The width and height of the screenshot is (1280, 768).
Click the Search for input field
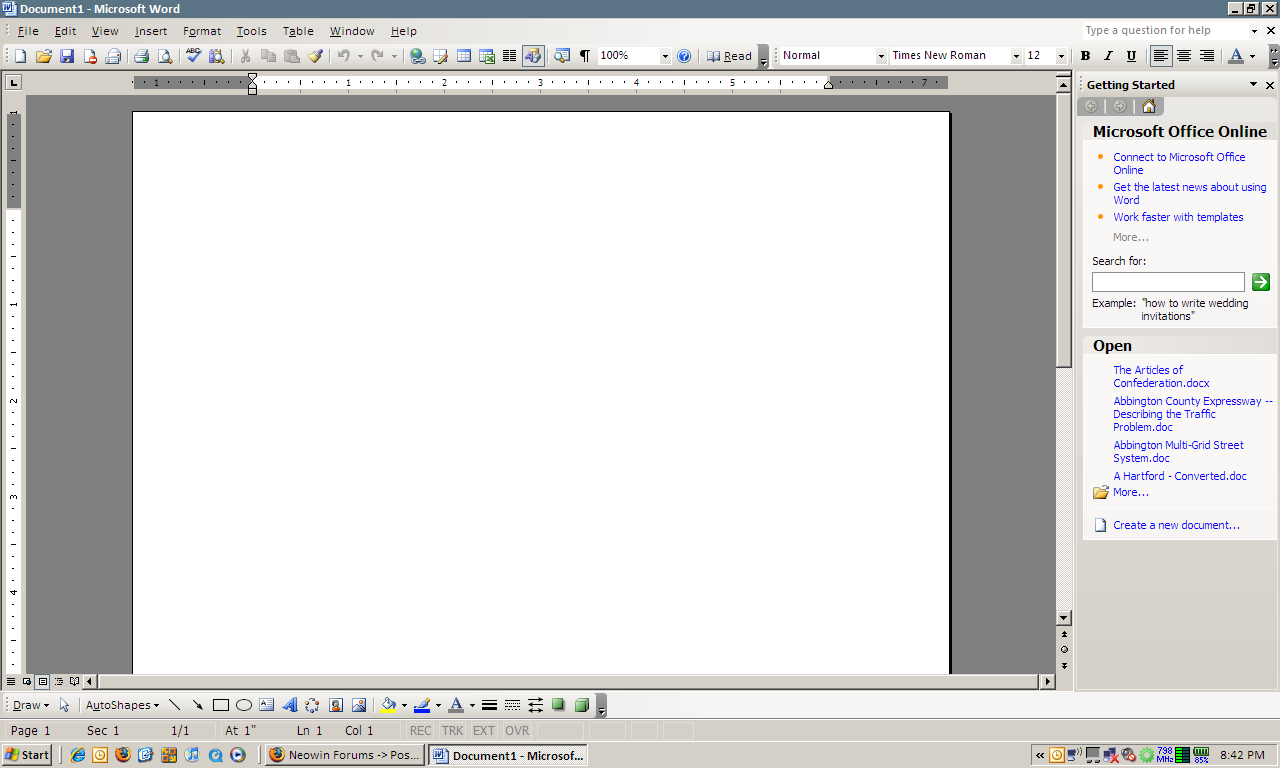click(1168, 281)
